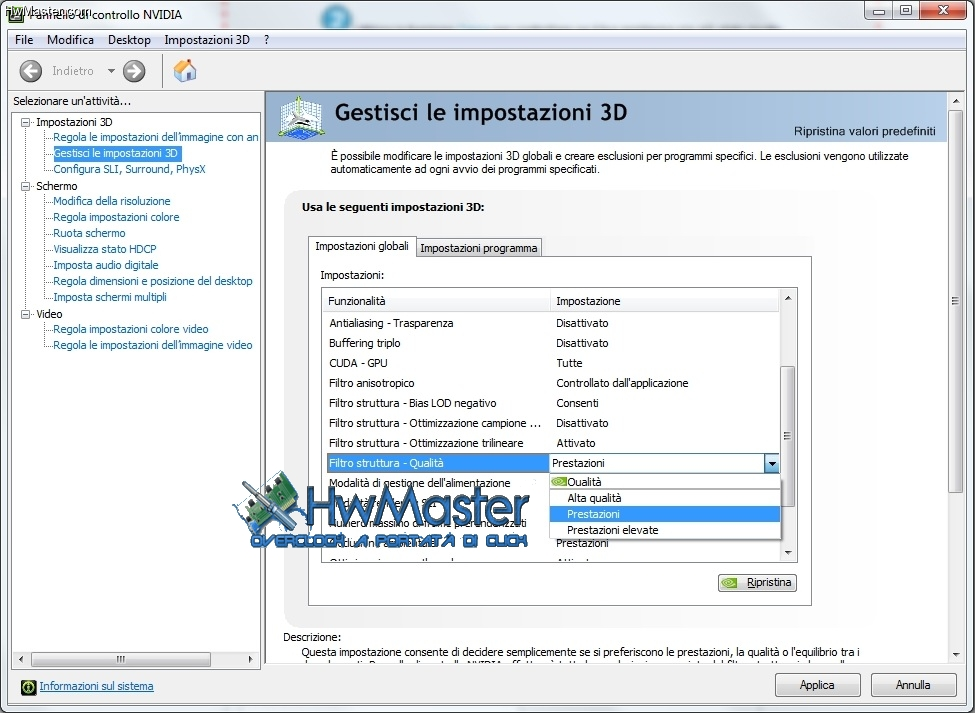This screenshot has width=975, height=713.
Task: Select Prestazioni elevate option
Action: point(665,530)
